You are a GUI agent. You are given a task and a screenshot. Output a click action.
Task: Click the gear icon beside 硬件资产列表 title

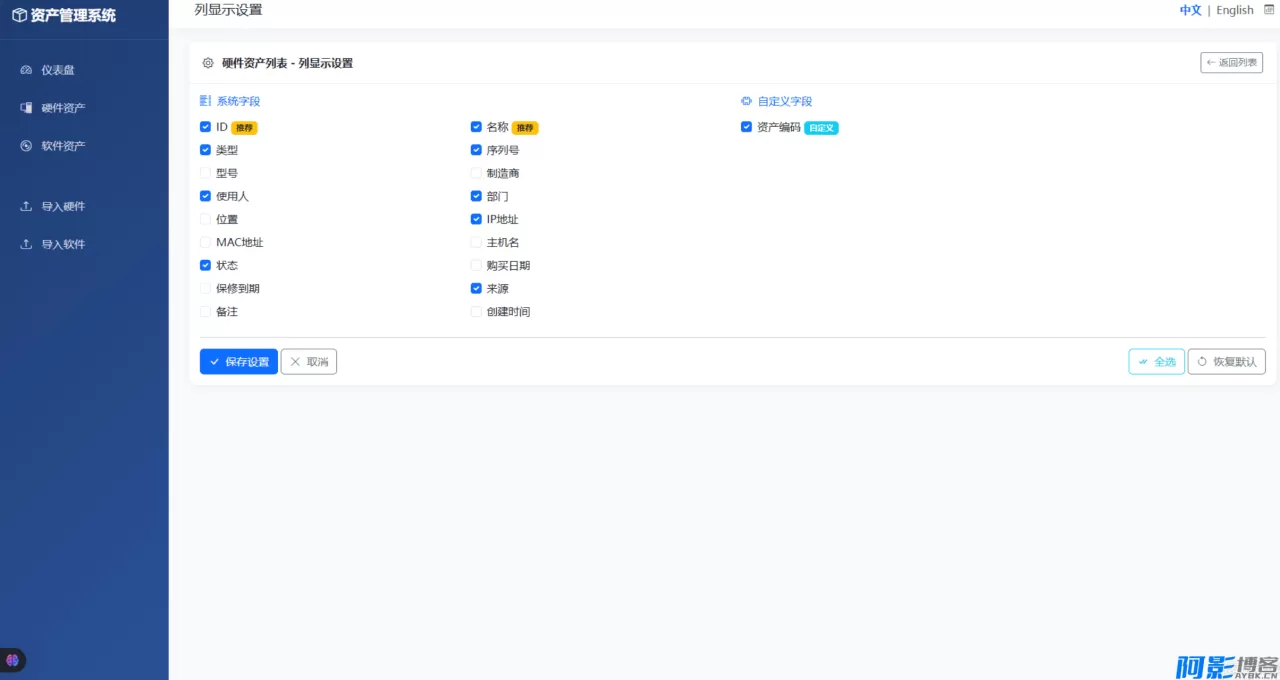pyautogui.click(x=207, y=62)
